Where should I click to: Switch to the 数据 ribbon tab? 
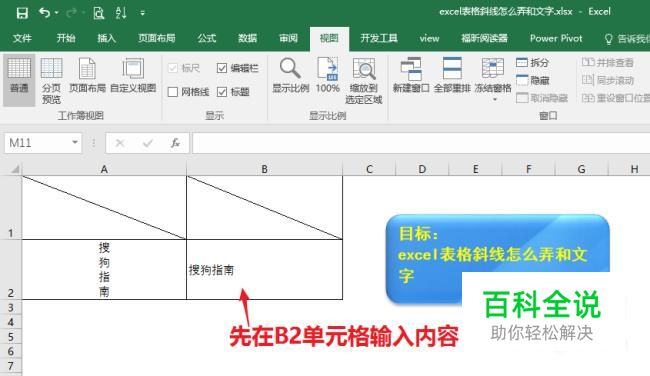(x=247, y=38)
